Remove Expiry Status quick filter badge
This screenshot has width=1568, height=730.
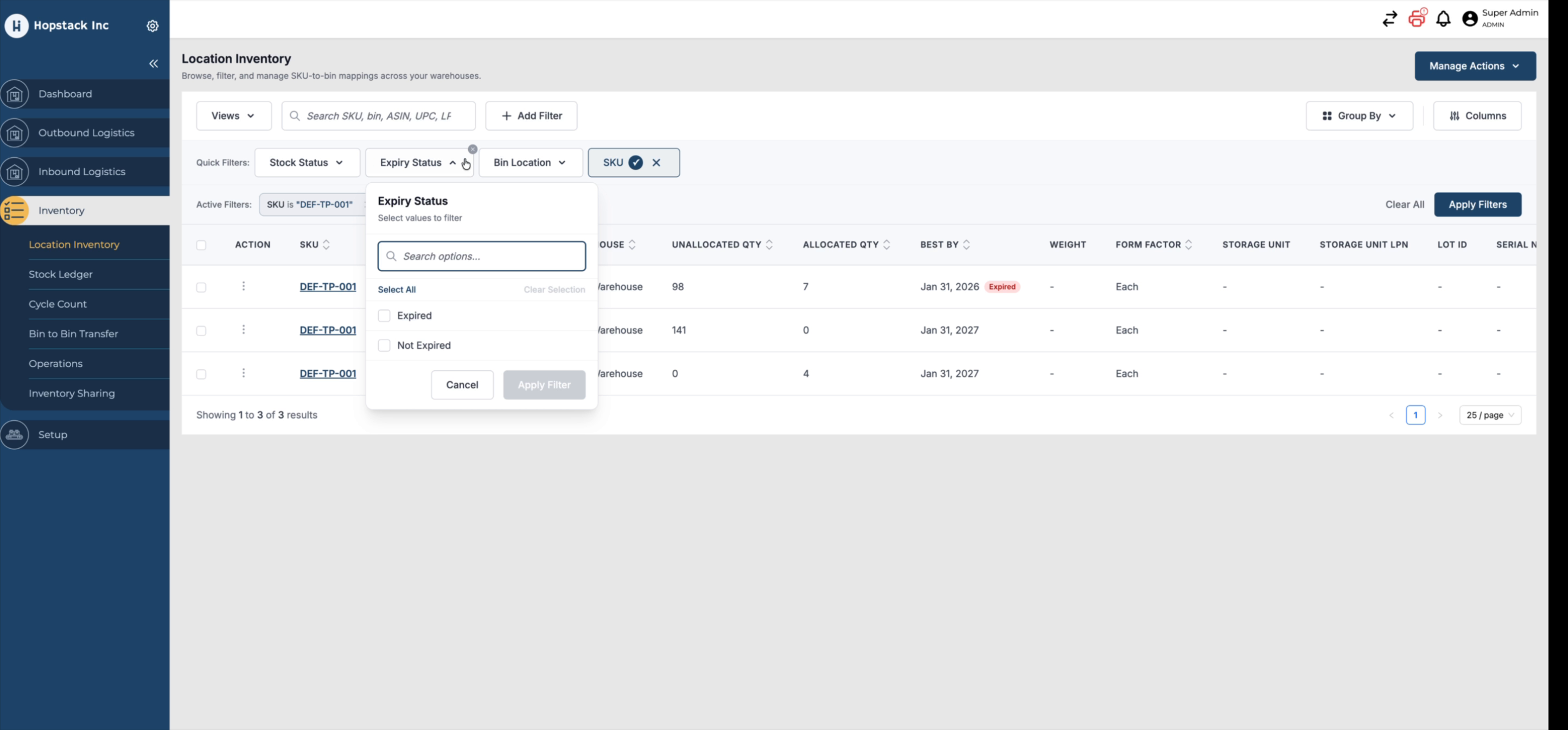(473, 149)
